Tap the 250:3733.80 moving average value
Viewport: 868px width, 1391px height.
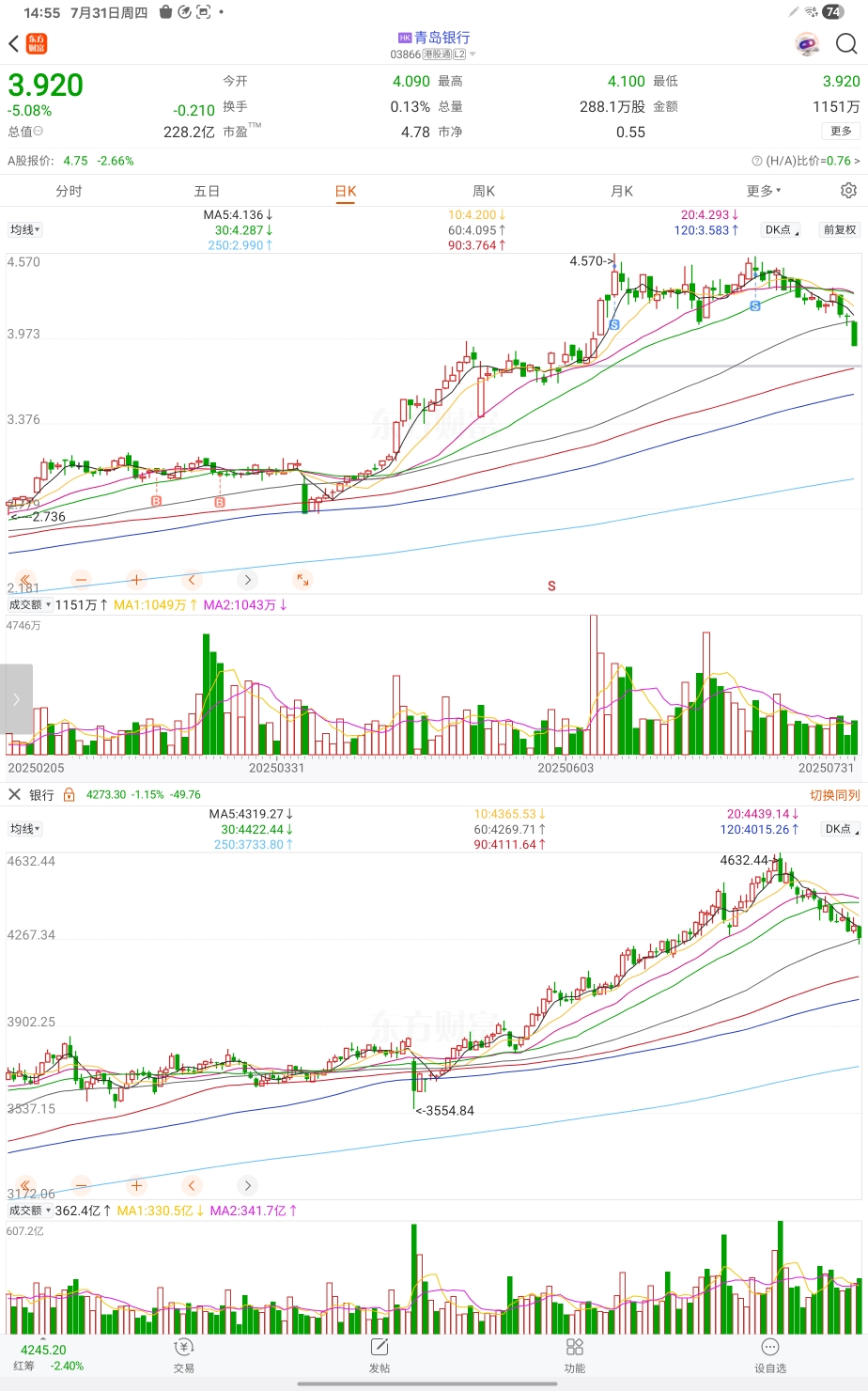click(254, 845)
